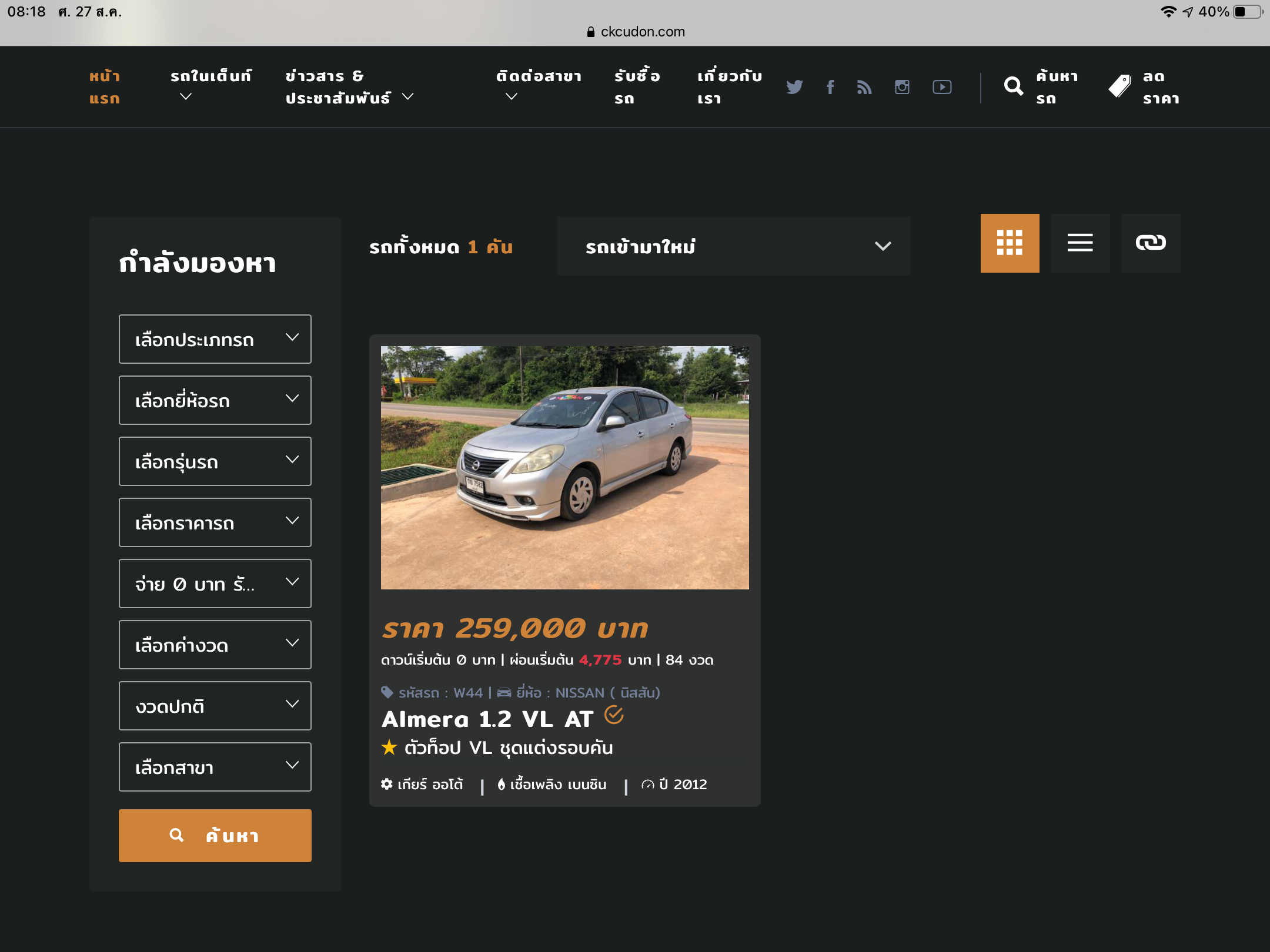
Task: Open the Facebook icon link
Action: tap(830, 87)
